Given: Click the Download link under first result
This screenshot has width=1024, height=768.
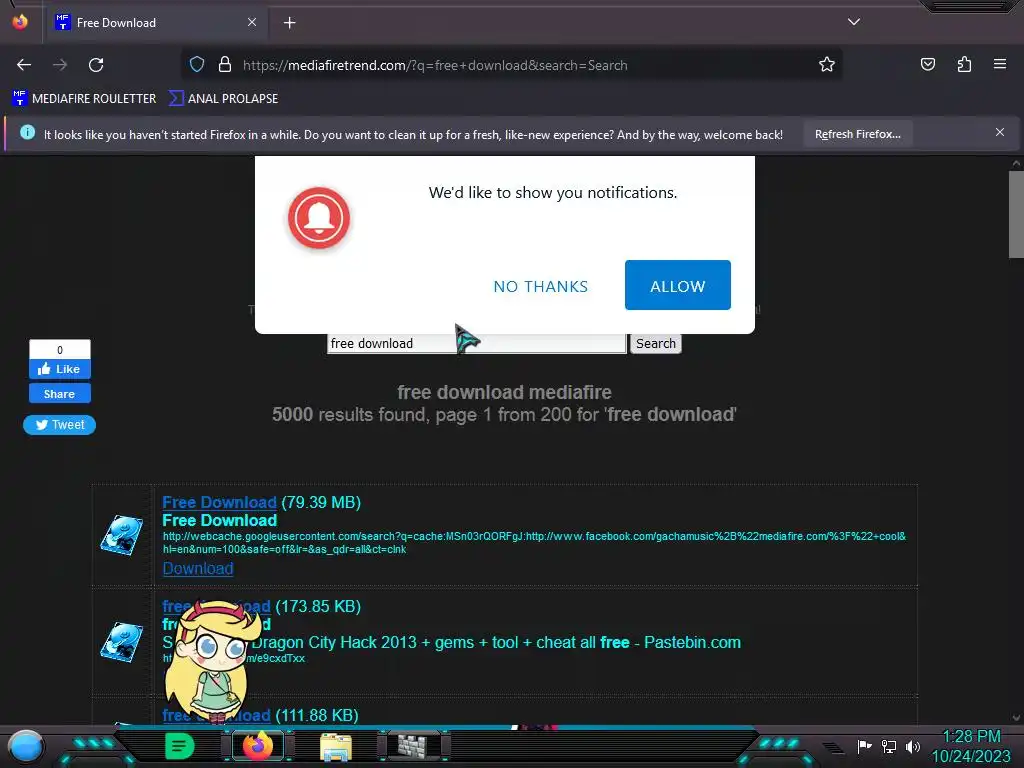Looking at the screenshot, I should pyautogui.click(x=198, y=569).
